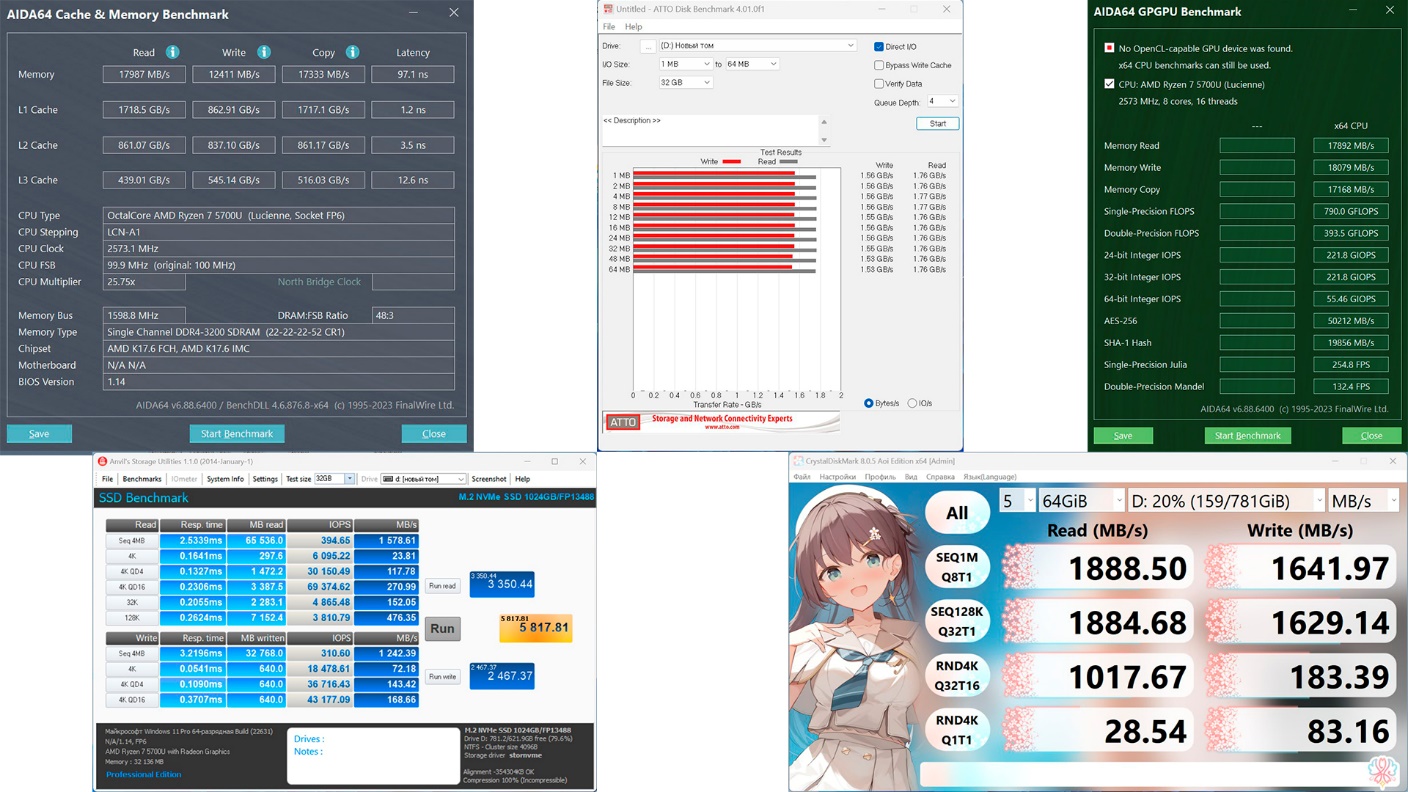1408x792 pixels.
Task: Select the Bytes/s radio button in ATTO
Action: (868, 404)
